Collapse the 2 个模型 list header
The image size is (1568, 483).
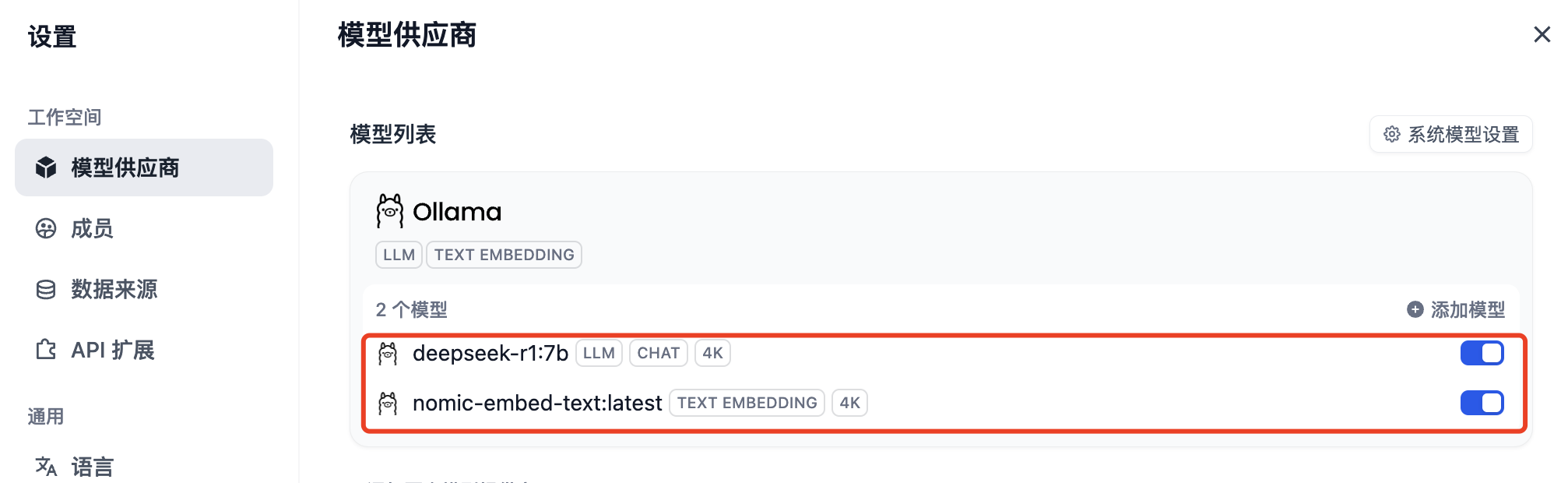pyautogui.click(x=411, y=309)
